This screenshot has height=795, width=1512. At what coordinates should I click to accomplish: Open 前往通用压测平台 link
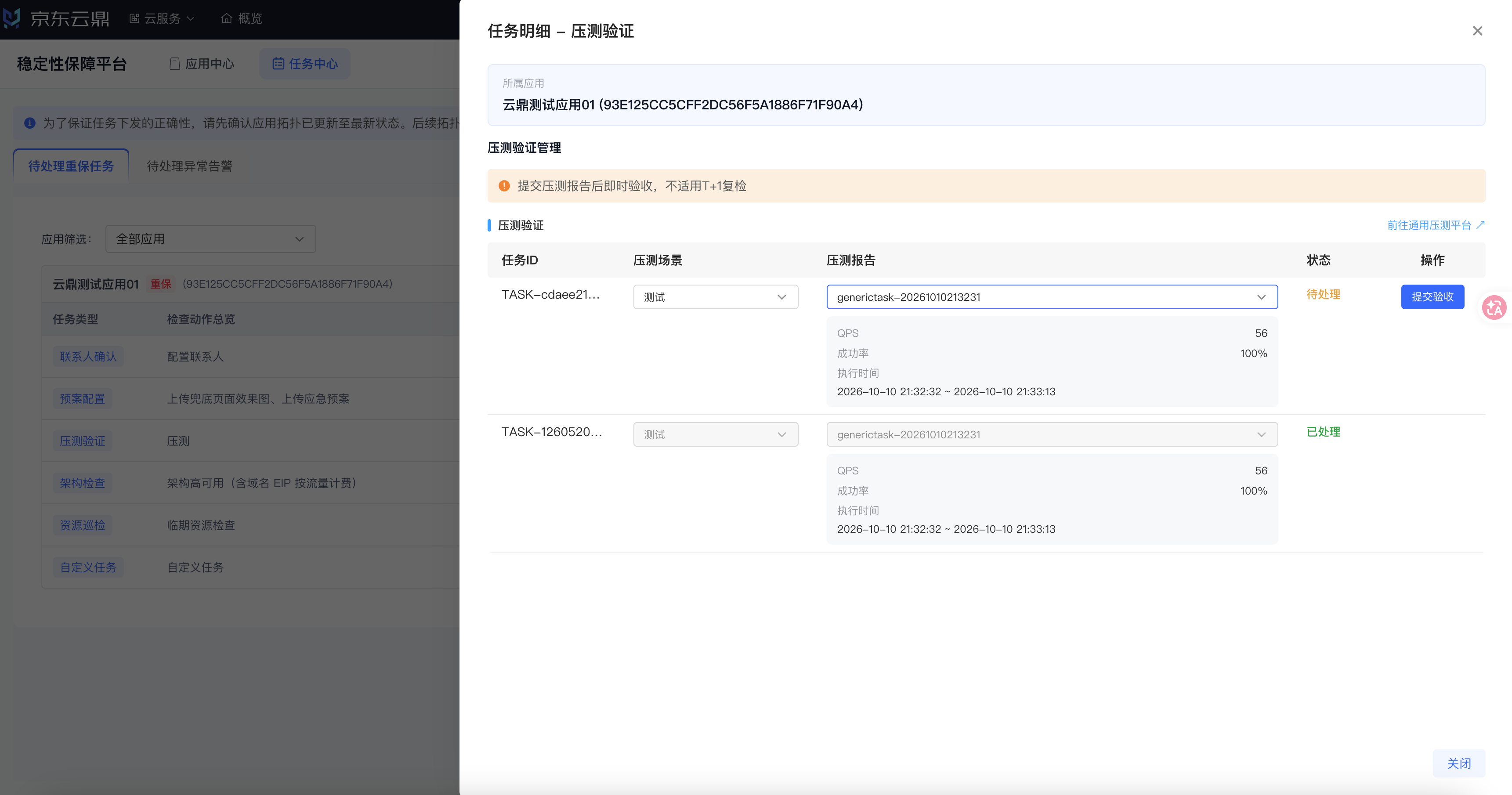tap(1429, 225)
